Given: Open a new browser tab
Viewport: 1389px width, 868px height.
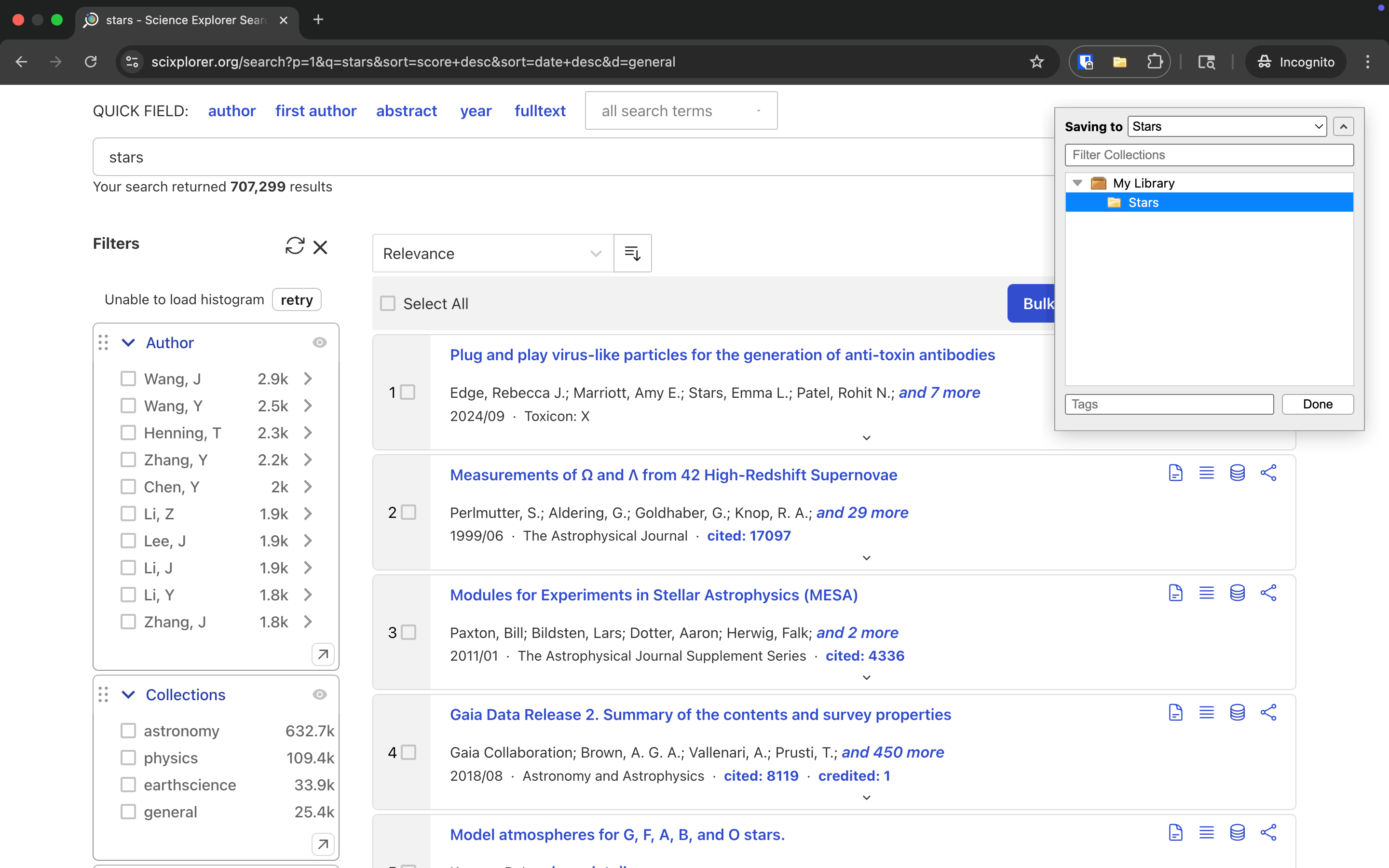Looking at the screenshot, I should point(318,19).
